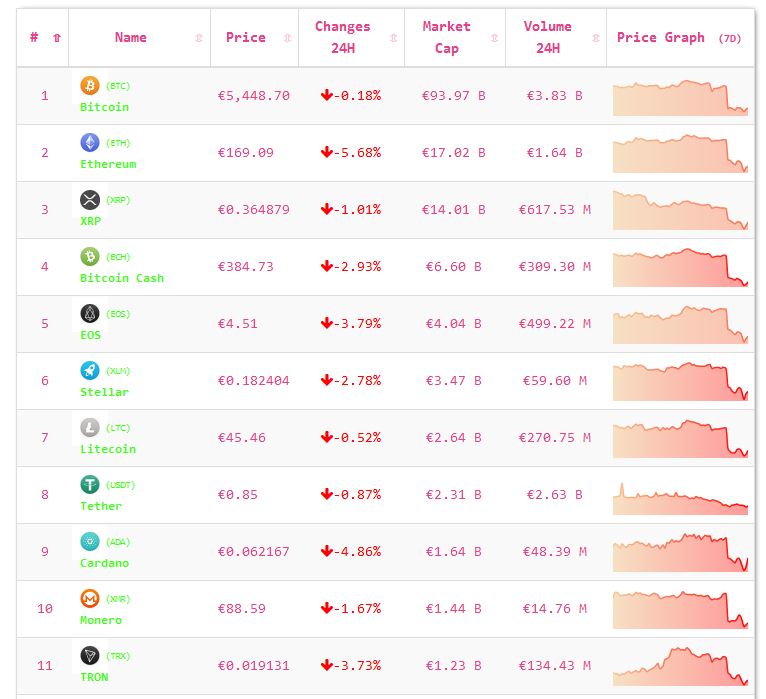Click the Bitcoin Cash green logo icon
766x699 pixels.
pos(90,257)
